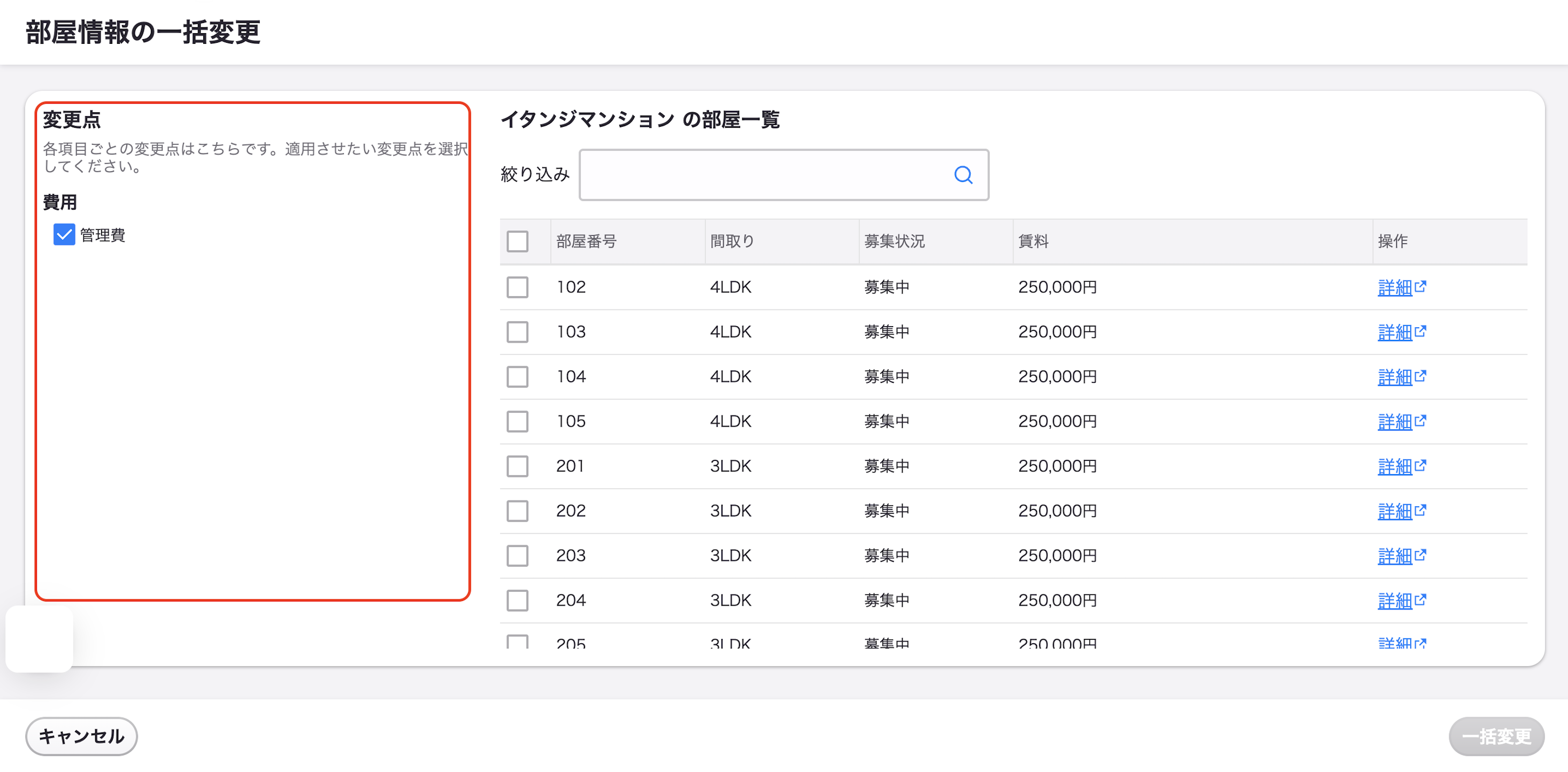Tick the checkbox for room 105
Screen dimensions: 1568x772
(517, 421)
